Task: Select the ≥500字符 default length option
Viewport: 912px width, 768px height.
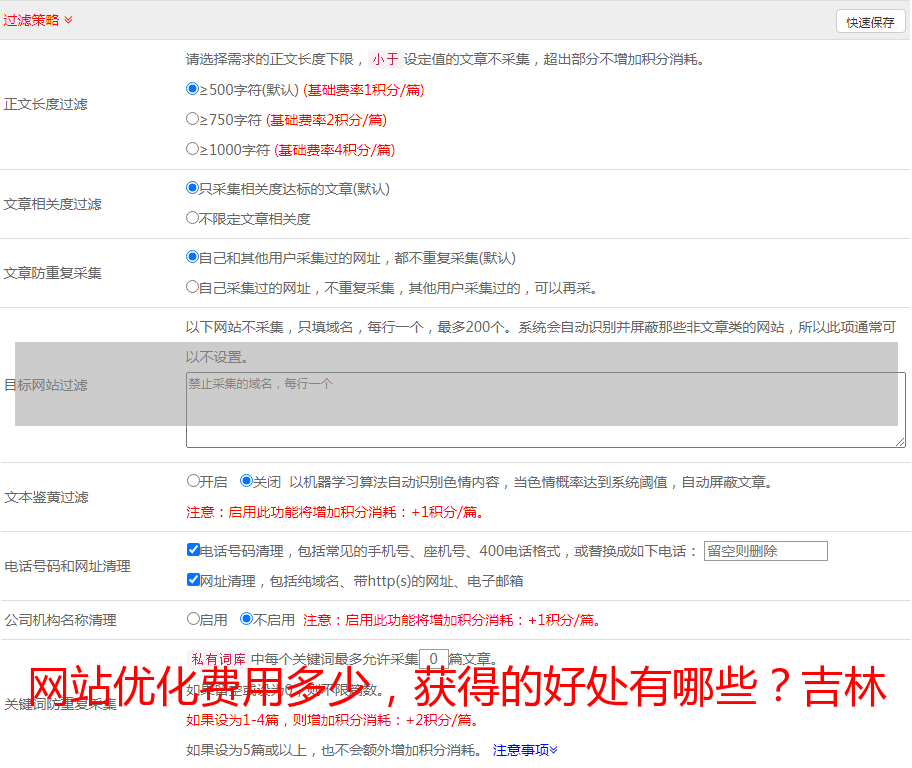Action: (x=192, y=89)
